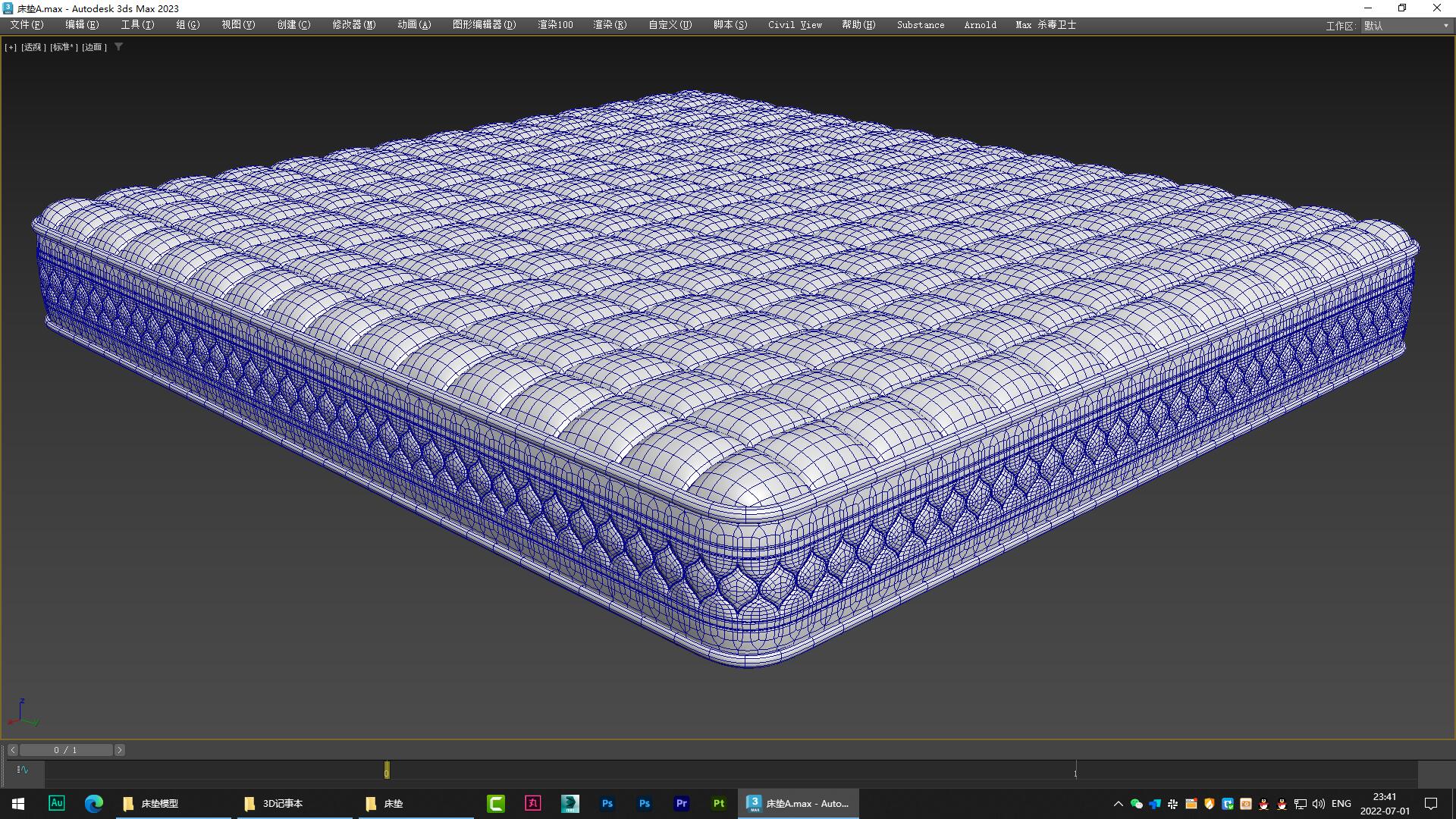The width and height of the screenshot is (1456, 819).
Task: Open the mini Curve Editor
Action: [23, 770]
